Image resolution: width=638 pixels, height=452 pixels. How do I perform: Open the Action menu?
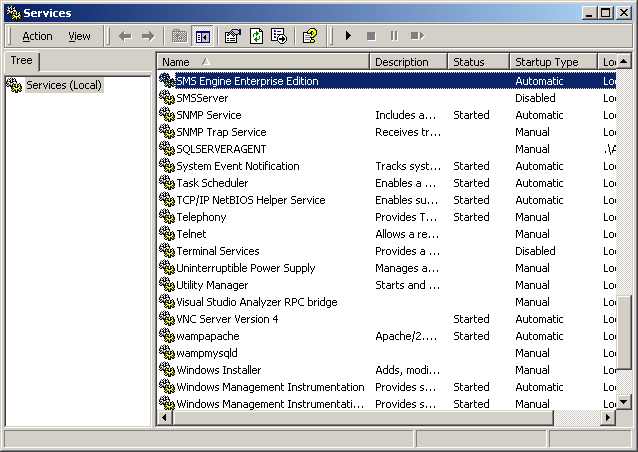click(37, 36)
